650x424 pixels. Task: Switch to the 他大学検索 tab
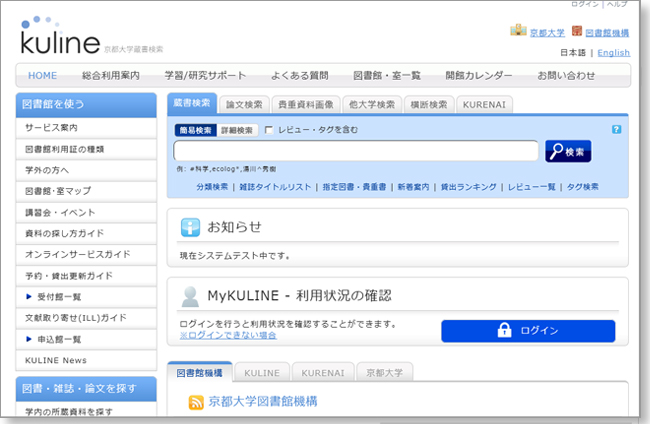click(372, 105)
